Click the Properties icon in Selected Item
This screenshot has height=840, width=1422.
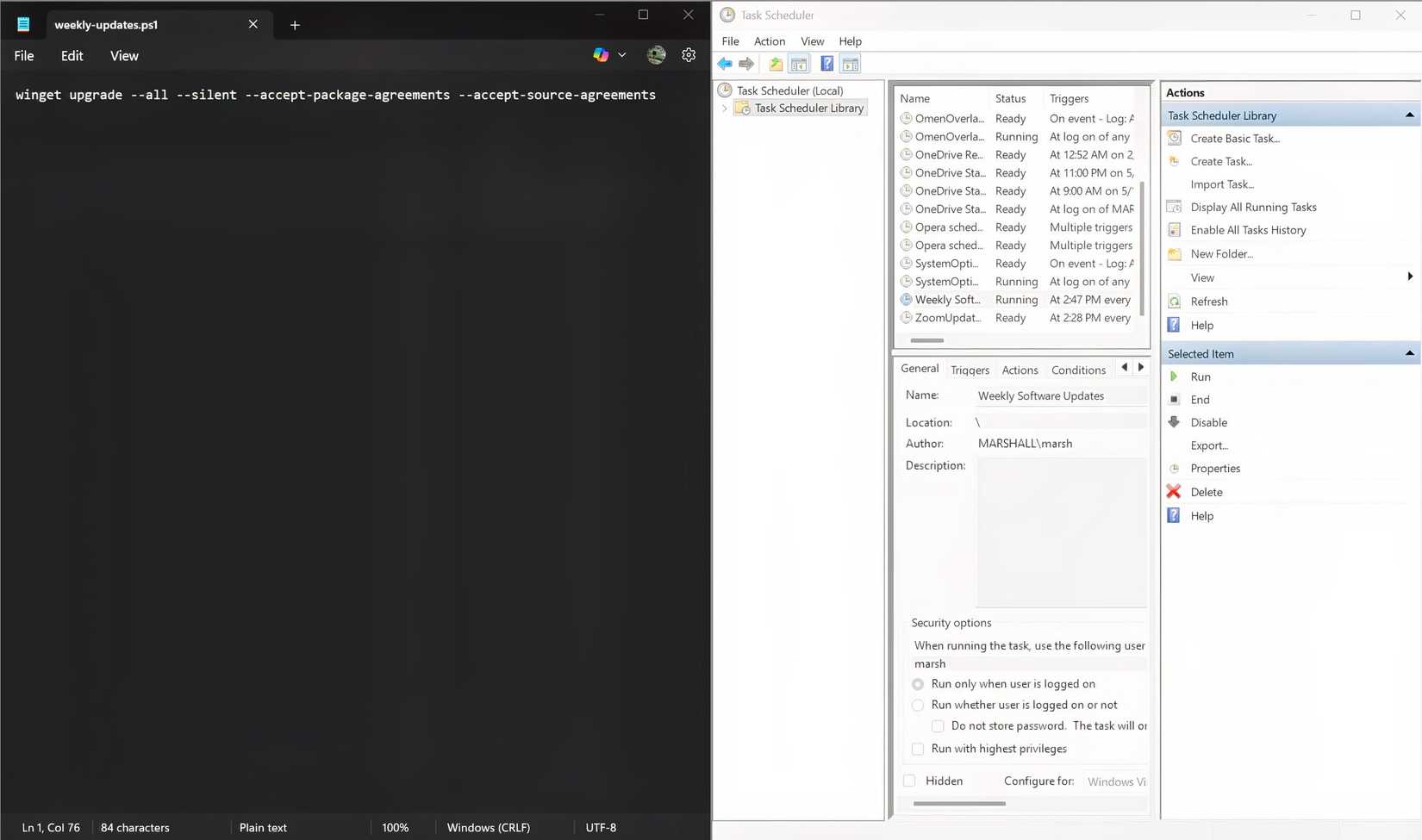(1174, 469)
